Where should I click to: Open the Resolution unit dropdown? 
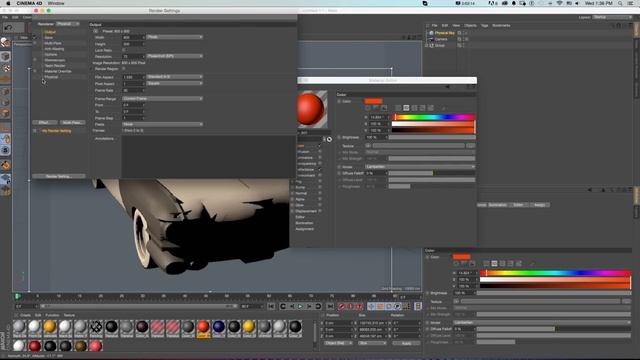click(x=174, y=56)
